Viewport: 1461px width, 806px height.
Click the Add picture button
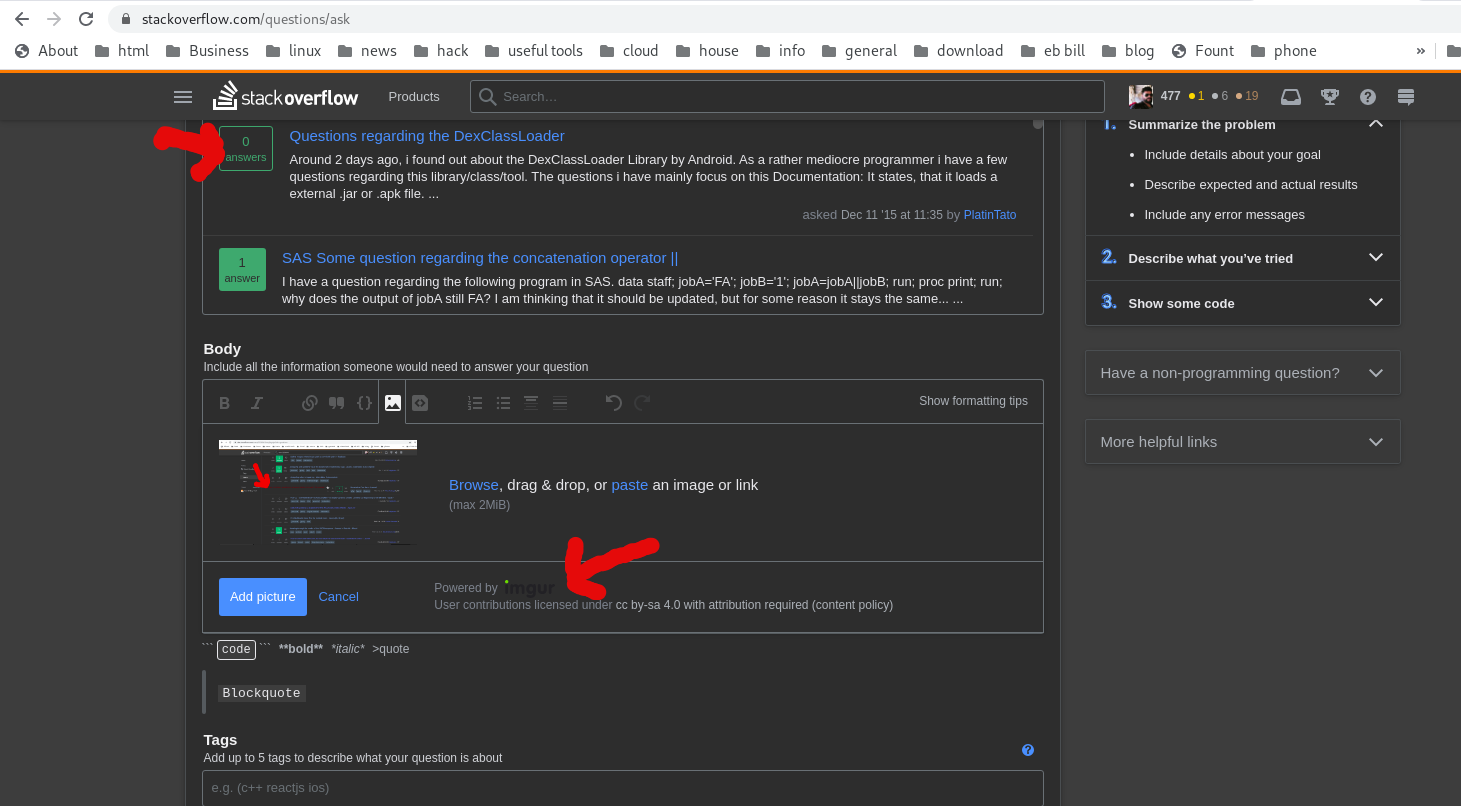263,597
